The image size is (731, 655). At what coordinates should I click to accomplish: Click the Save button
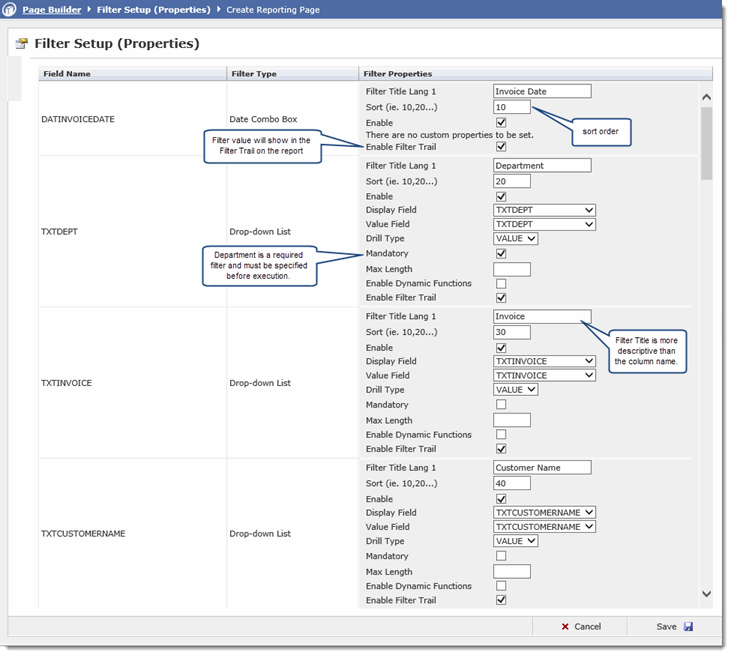pyautogui.click(x=674, y=627)
